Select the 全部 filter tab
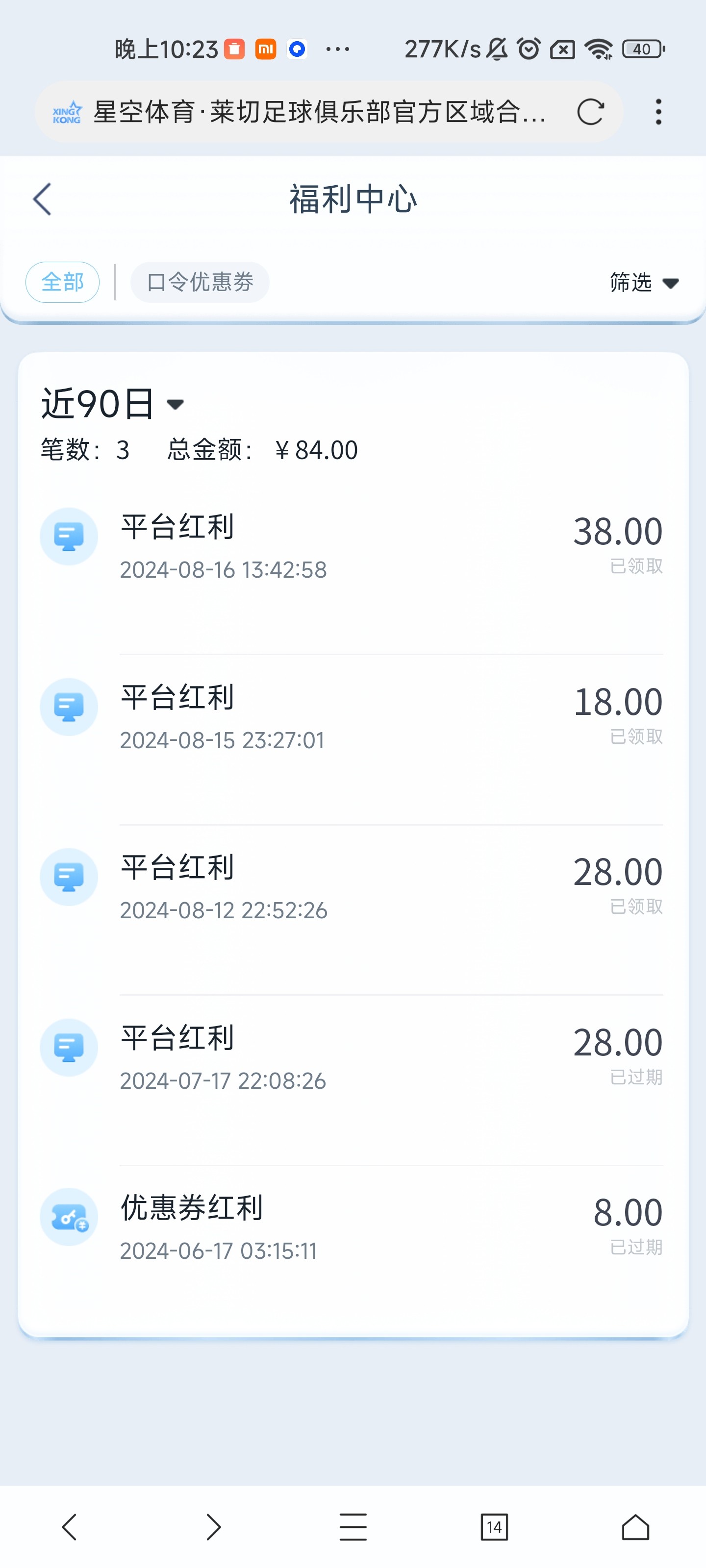The image size is (706, 1568). [x=62, y=282]
